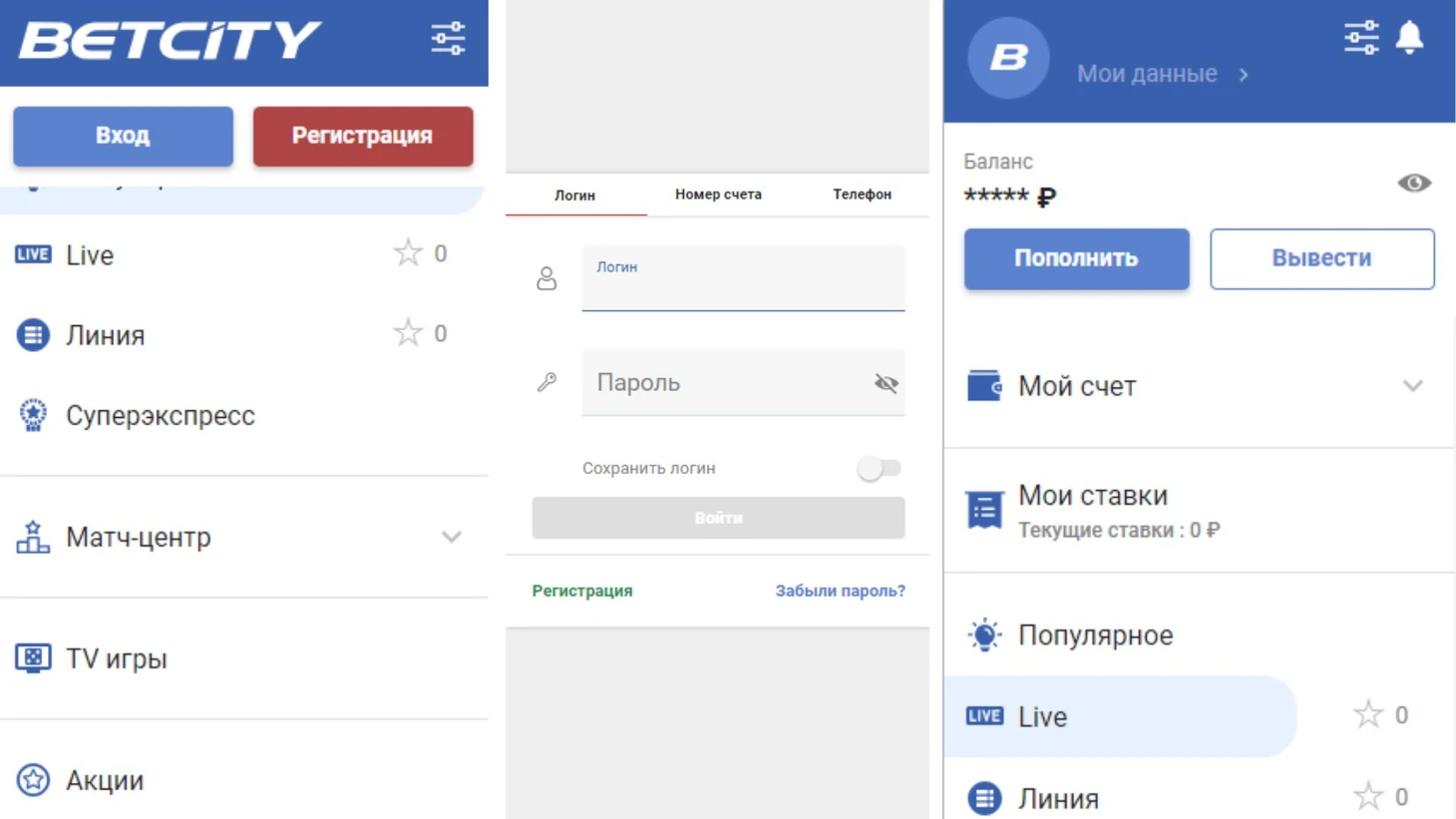Click the user icon beside Логин field
1456x819 pixels.
point(546,278)
